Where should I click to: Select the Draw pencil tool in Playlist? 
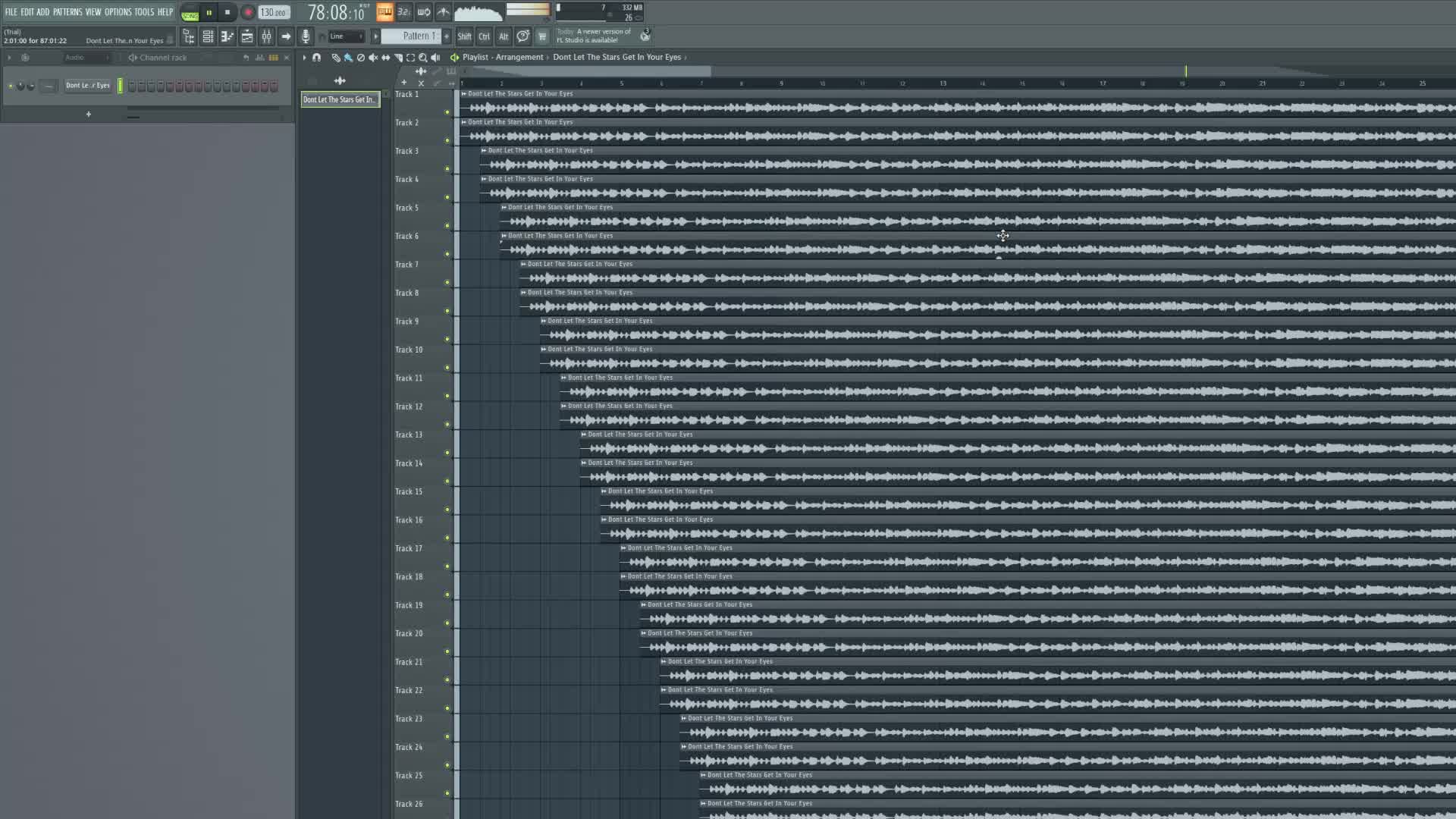point(336,58)
